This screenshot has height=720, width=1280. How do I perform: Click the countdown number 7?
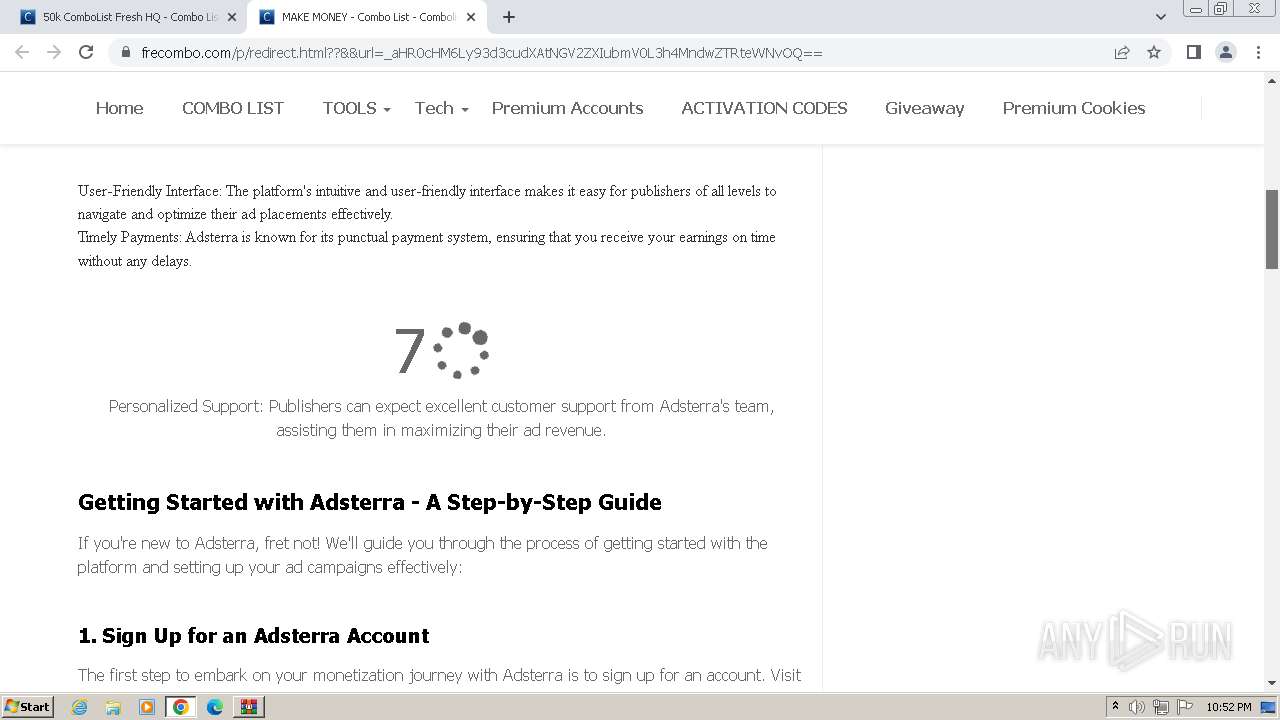click(x=409, y=351)
